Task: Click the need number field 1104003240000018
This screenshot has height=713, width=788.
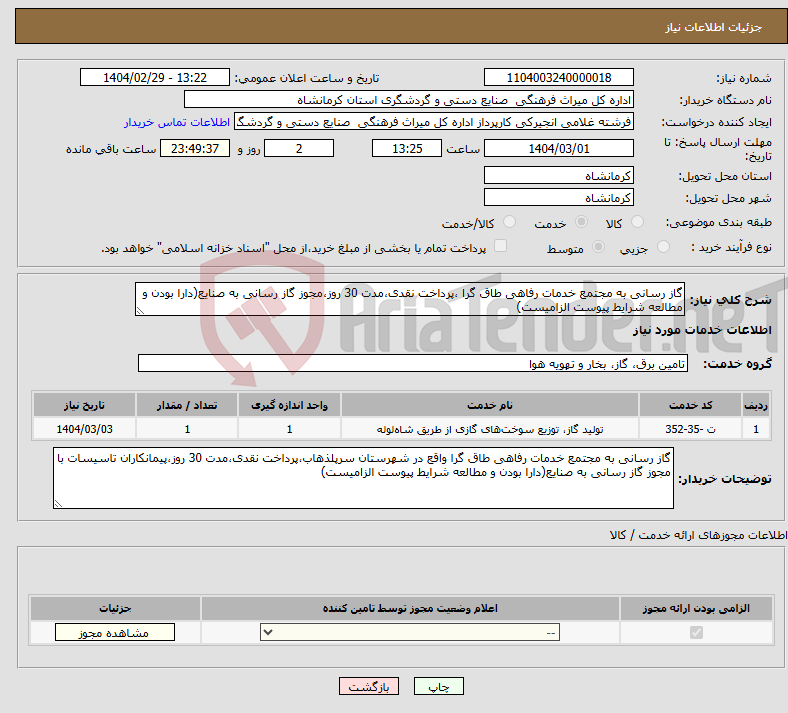Action: click(x=559, y=77)
